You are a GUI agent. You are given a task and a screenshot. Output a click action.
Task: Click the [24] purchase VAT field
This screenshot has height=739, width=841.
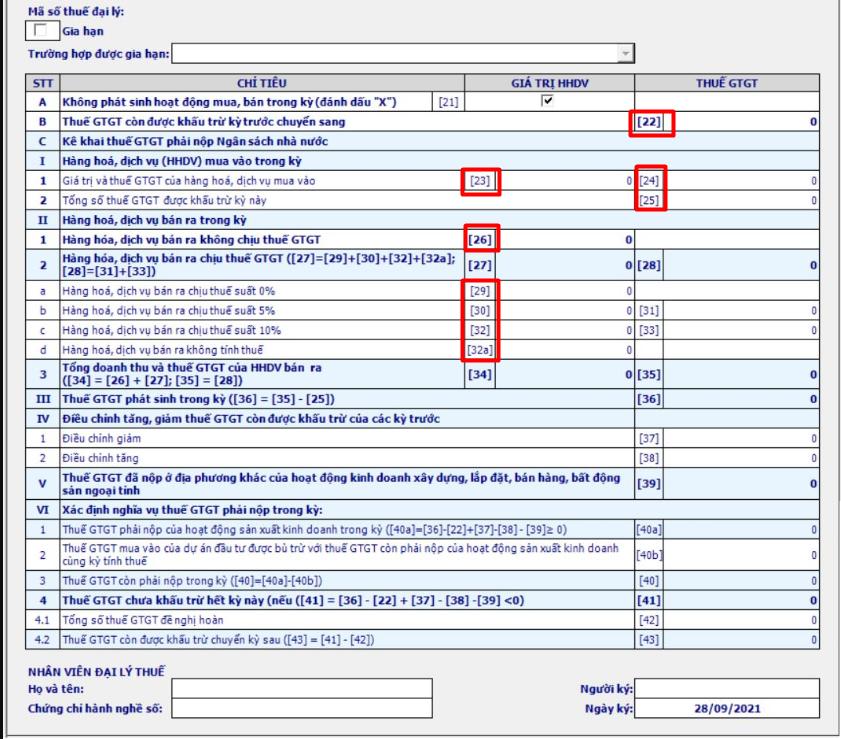[742, 181]
